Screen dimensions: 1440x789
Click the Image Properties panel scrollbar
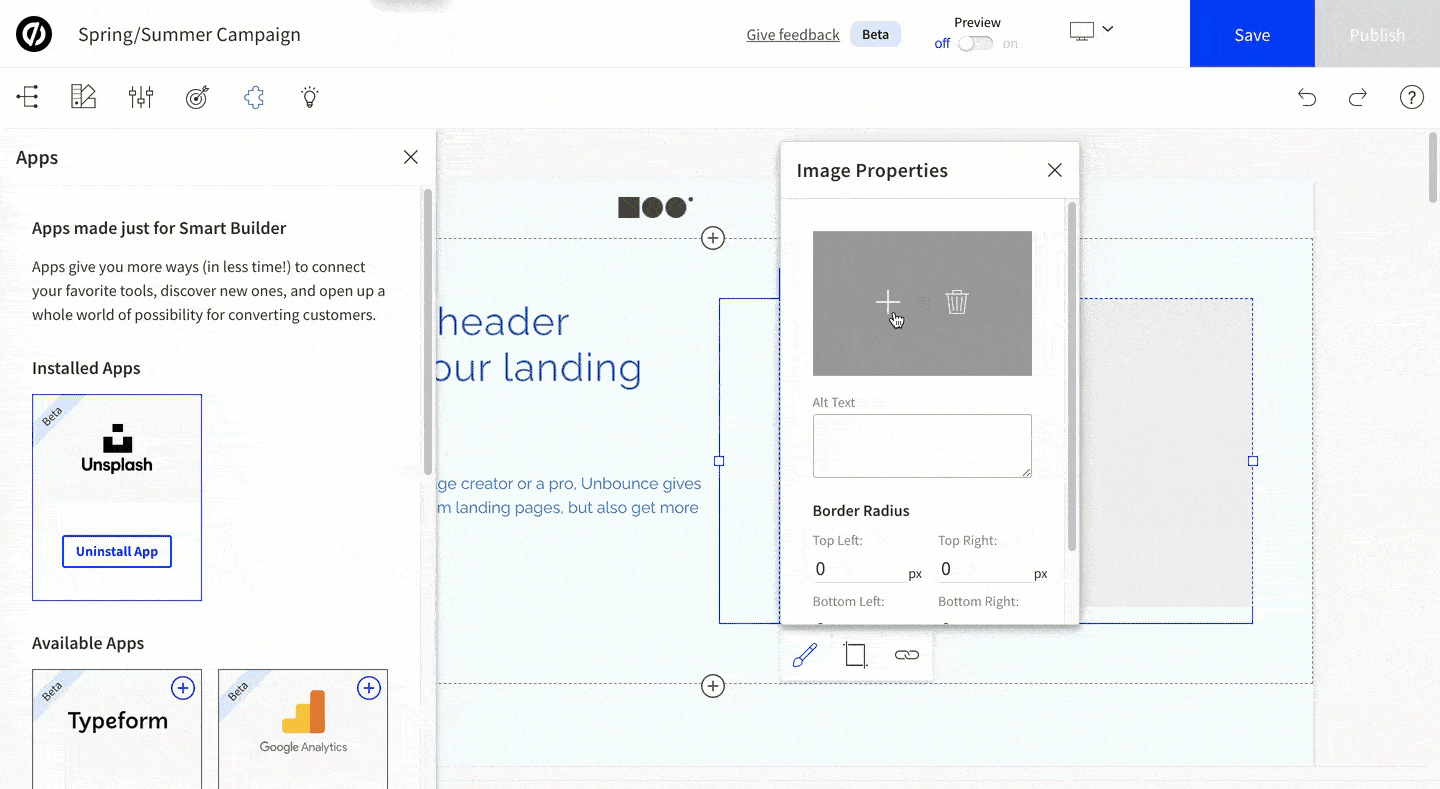(1072, 376)
